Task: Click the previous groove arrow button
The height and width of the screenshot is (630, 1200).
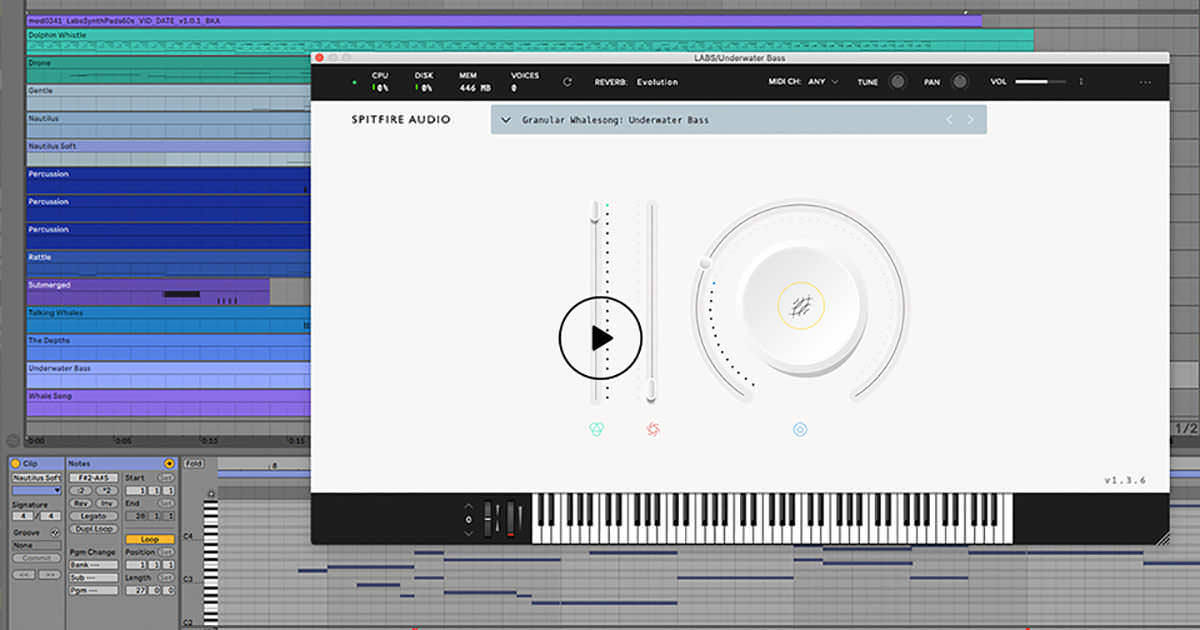Action: point(23,575)
